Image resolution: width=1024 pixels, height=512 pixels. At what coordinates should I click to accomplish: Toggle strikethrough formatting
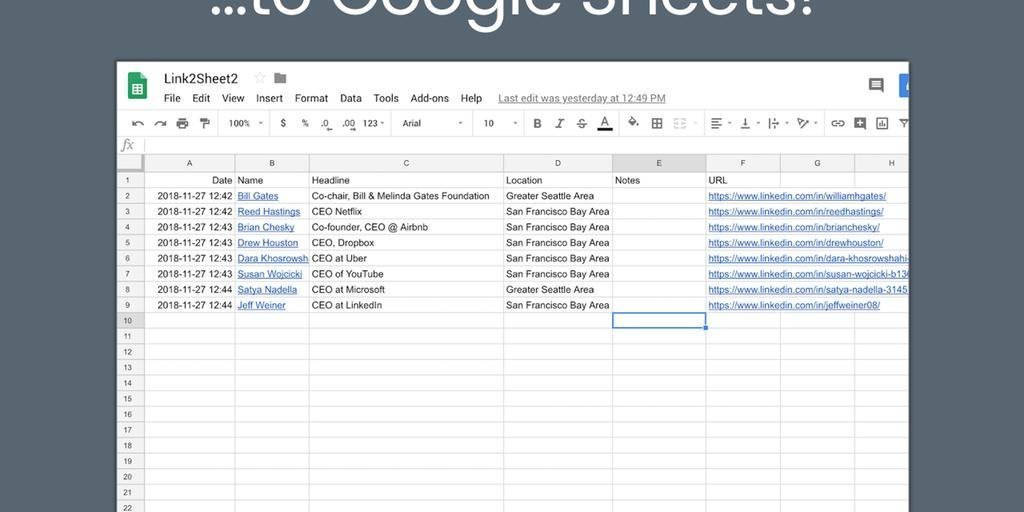tap(581, 123)
